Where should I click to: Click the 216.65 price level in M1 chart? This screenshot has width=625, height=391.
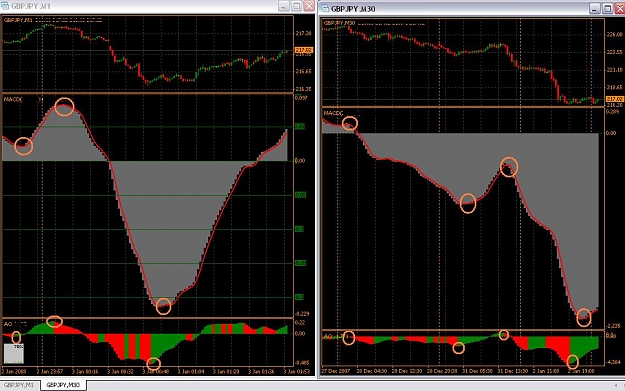point(303,71)
